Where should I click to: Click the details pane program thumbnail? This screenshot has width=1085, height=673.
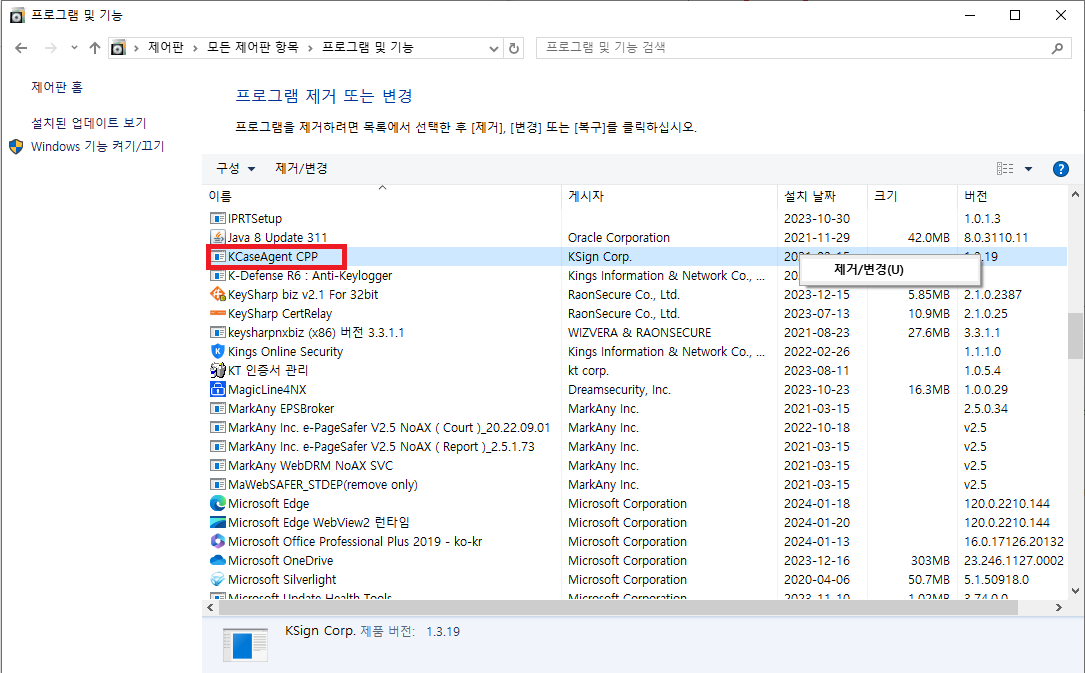pos(245,645)
